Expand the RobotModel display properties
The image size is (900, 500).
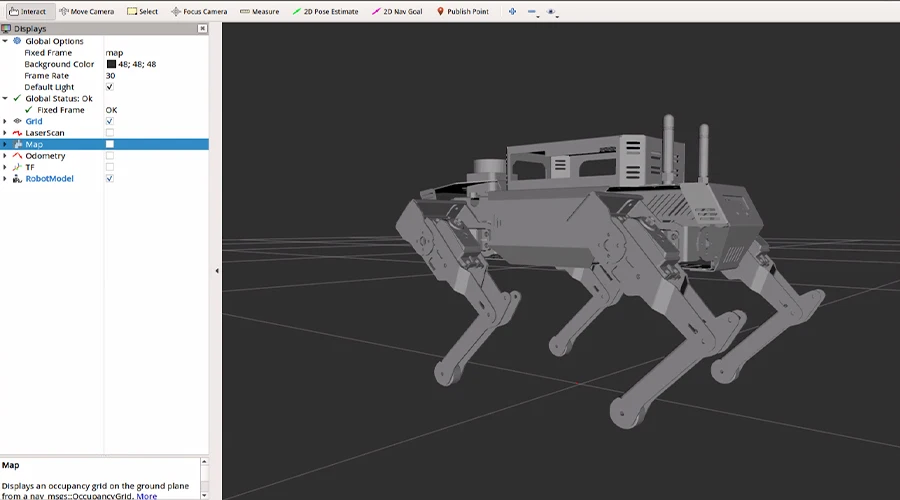(x=5, y=179)
